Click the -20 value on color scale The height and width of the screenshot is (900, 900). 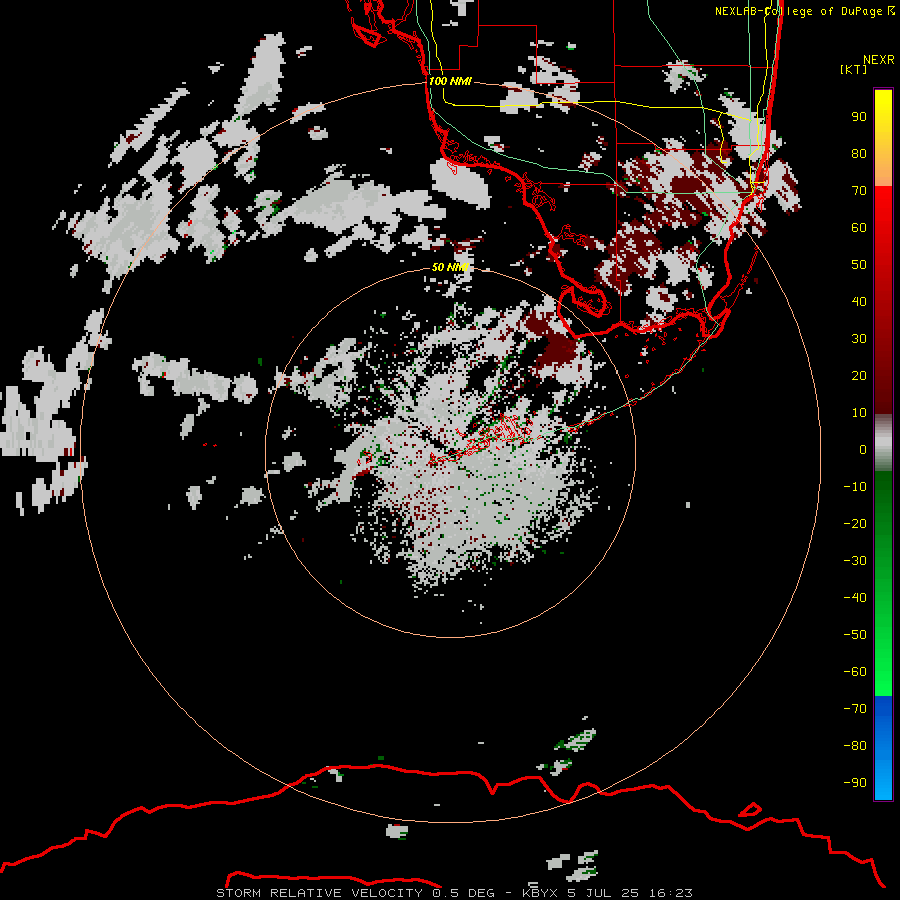point(855,523)
